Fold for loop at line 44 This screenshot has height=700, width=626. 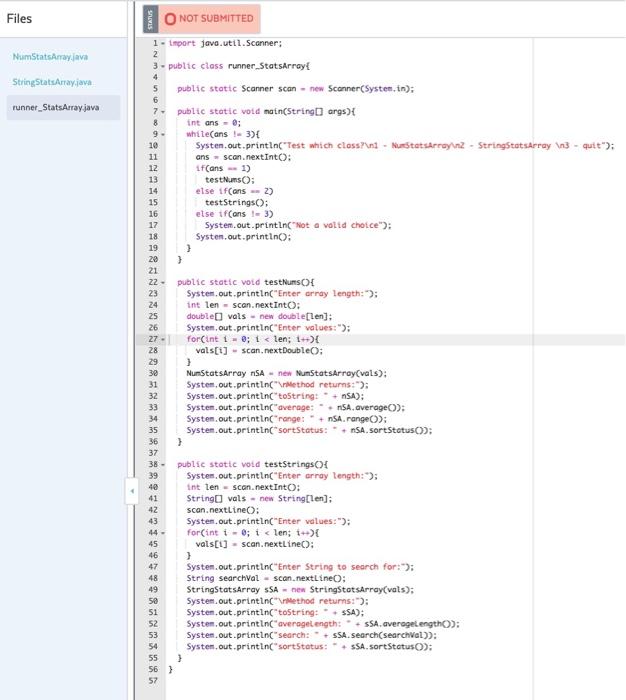point(163,533)
